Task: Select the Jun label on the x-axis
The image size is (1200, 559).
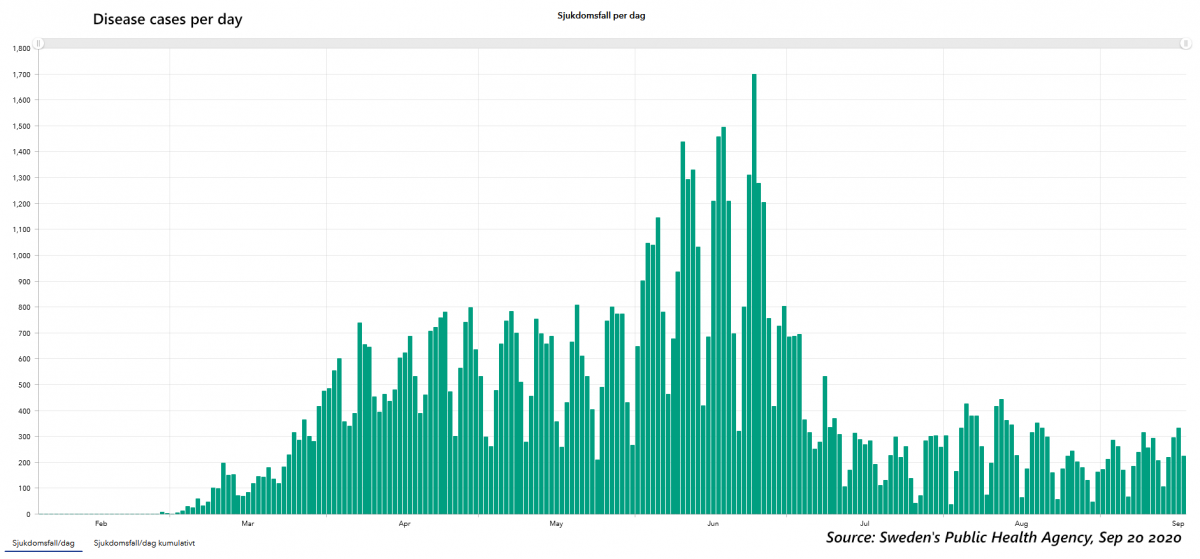Action: coord(713,523)
